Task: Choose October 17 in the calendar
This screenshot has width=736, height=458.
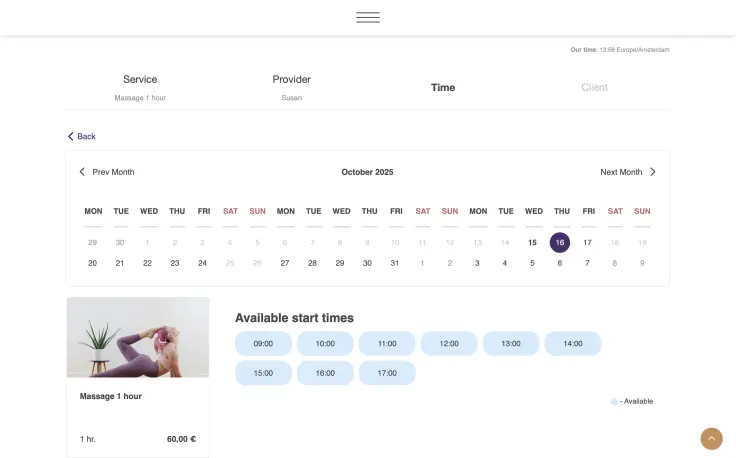Action: point(587,242)
